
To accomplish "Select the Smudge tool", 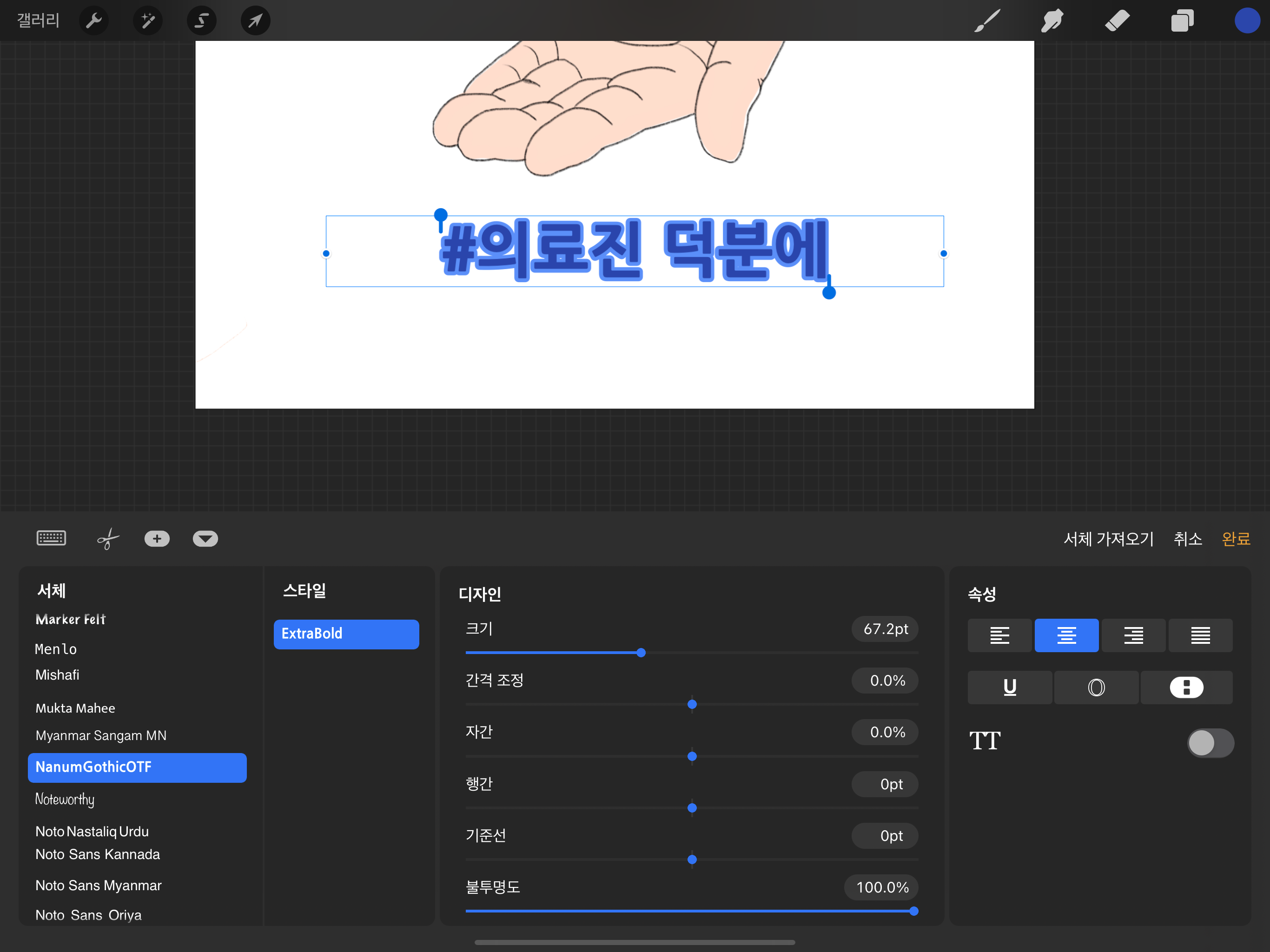I will coord(1052,20).
